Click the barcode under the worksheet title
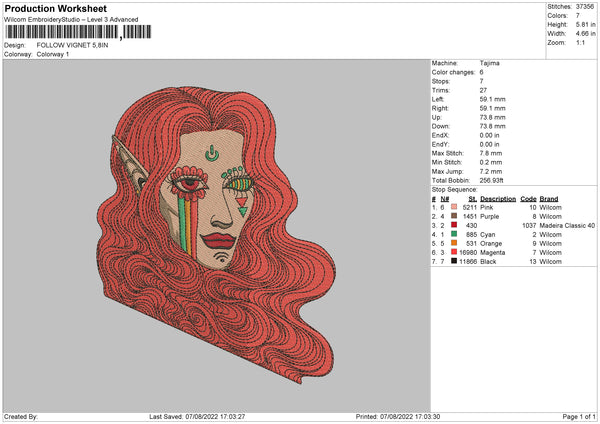Screen dimensions: 600x424 (x=78, y=32)
